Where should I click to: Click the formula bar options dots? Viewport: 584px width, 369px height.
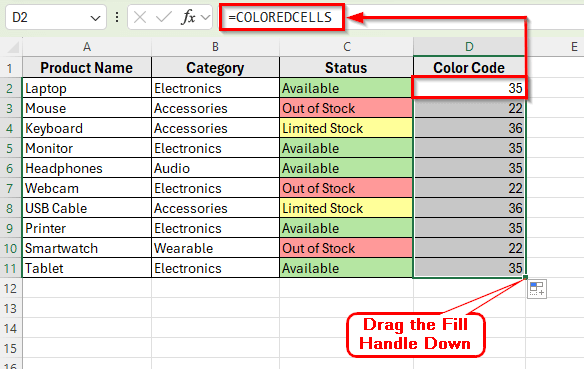click(x=117, y=17)
